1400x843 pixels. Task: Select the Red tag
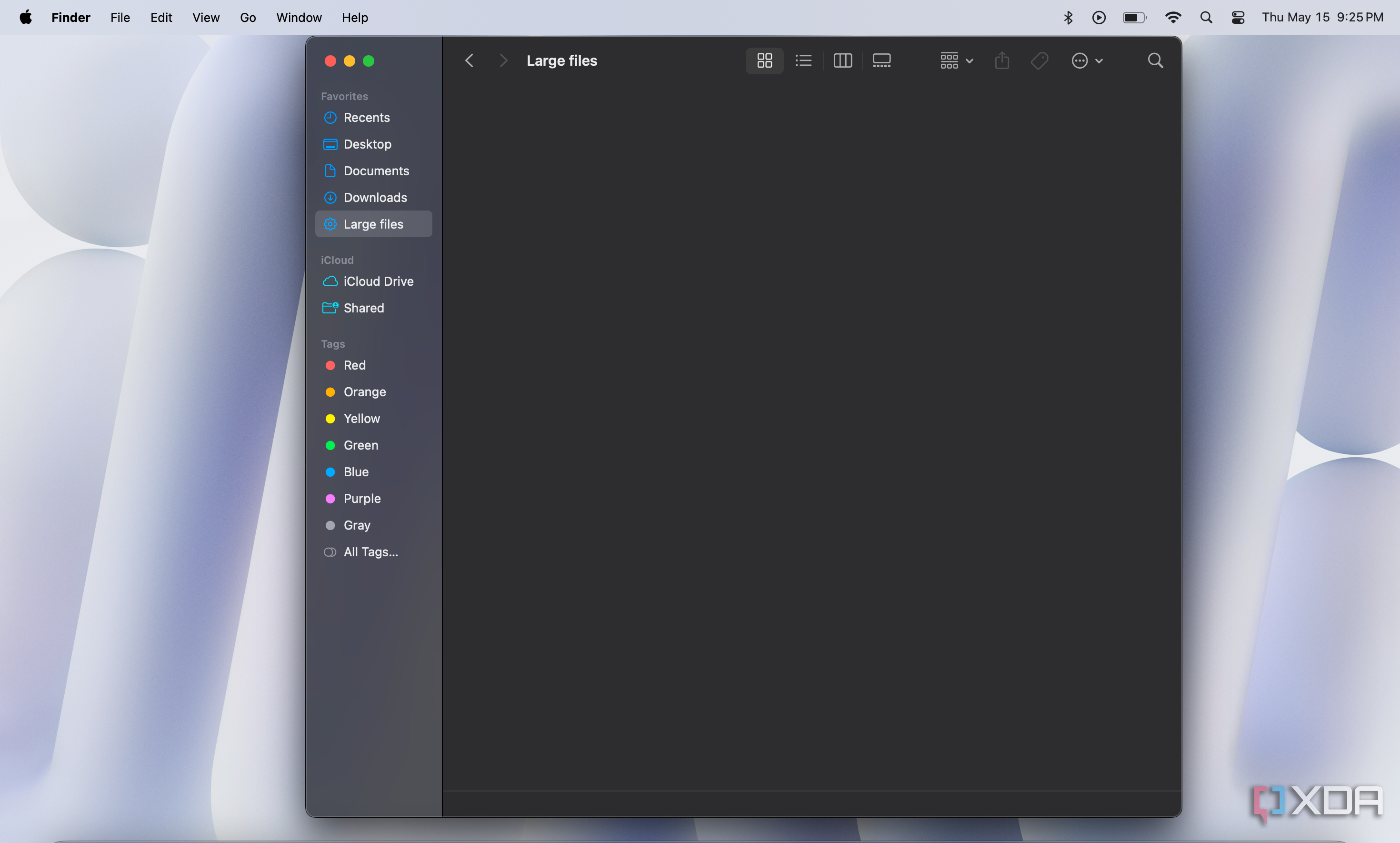pos(374,365)
